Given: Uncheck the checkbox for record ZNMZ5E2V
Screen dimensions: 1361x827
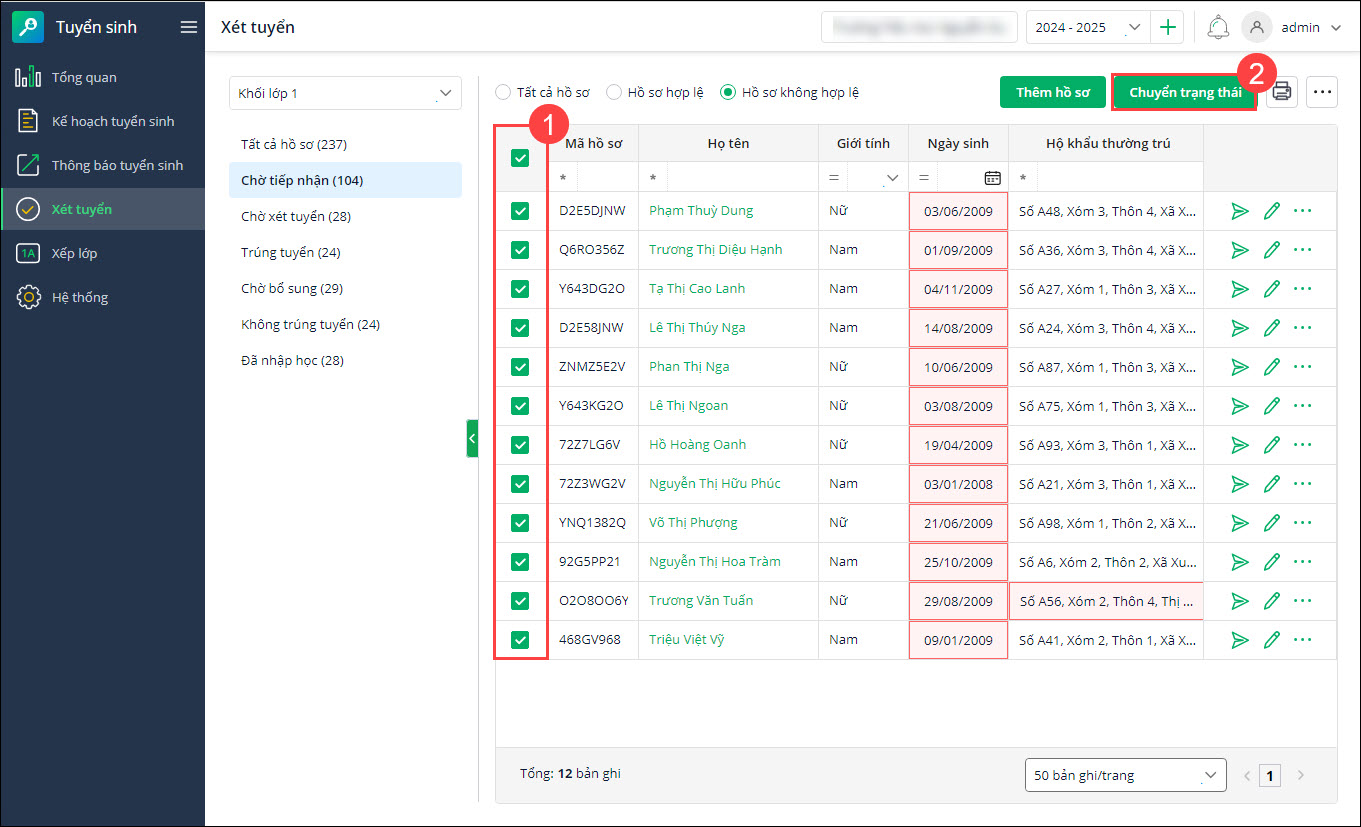Looking at the screenshot, I should 520,367.
